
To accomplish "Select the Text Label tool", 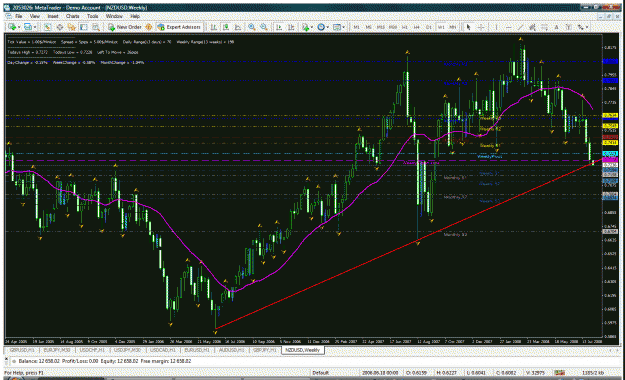I will coord(568,27).
